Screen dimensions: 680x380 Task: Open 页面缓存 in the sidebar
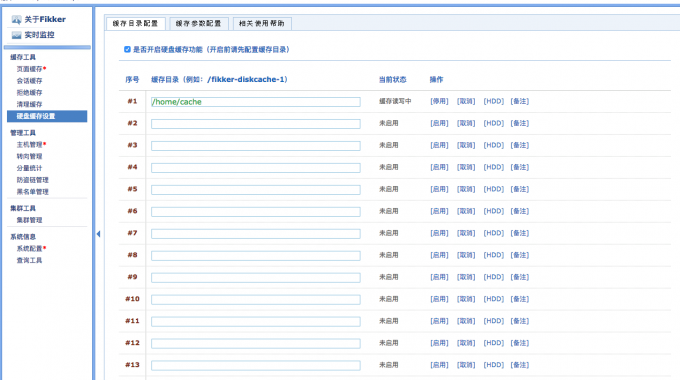pyautogui.click(x=29, y=69)
